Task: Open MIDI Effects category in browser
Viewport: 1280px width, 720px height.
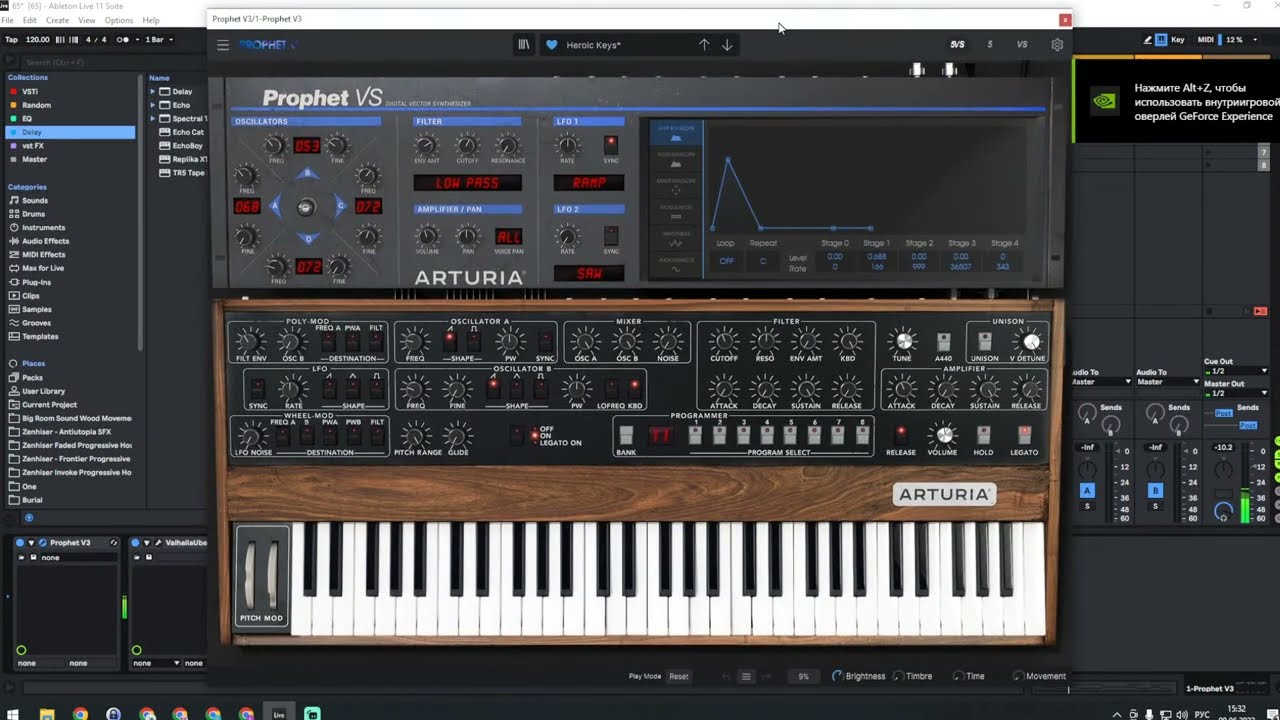Action: (x=43, y=254)
